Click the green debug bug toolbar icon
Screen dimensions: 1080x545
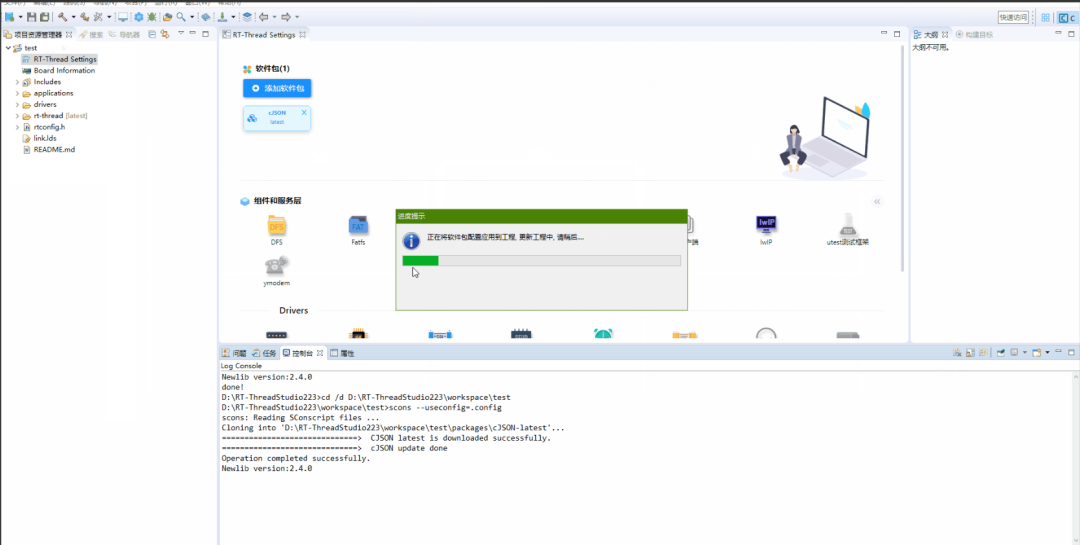click(x=151, y=17)
